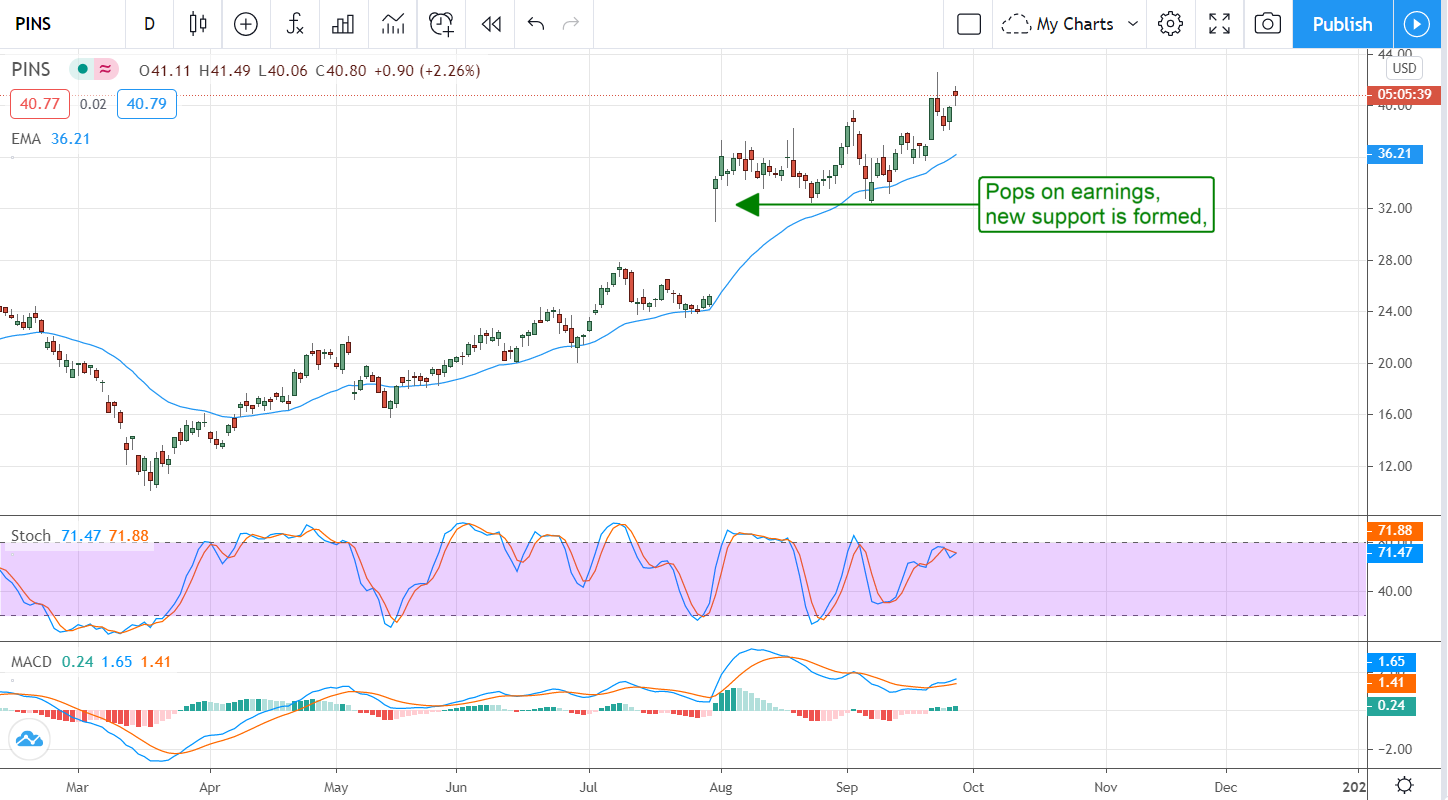This screenshot has width=1448, height=800.
Task: Toggle the select layout square icon
Action: coord(968,24)
